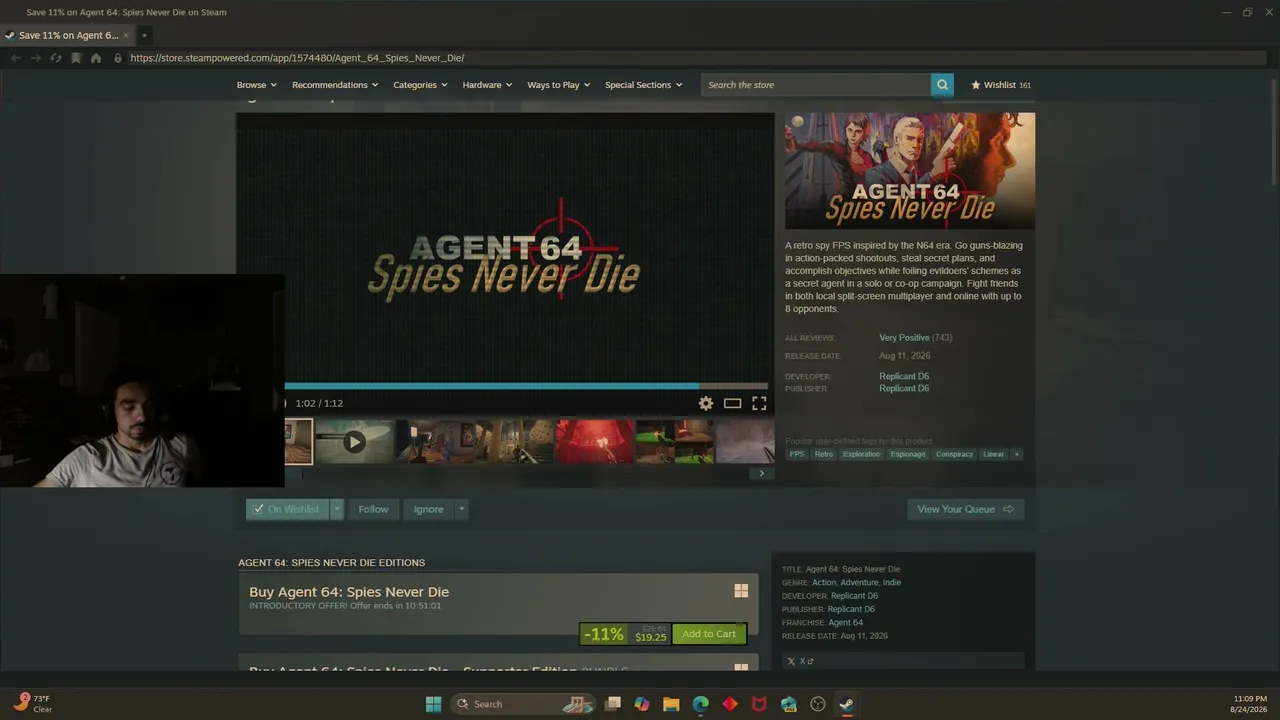
Task: Open the Categories dropdown menu
Action: (x=420, y=85)
